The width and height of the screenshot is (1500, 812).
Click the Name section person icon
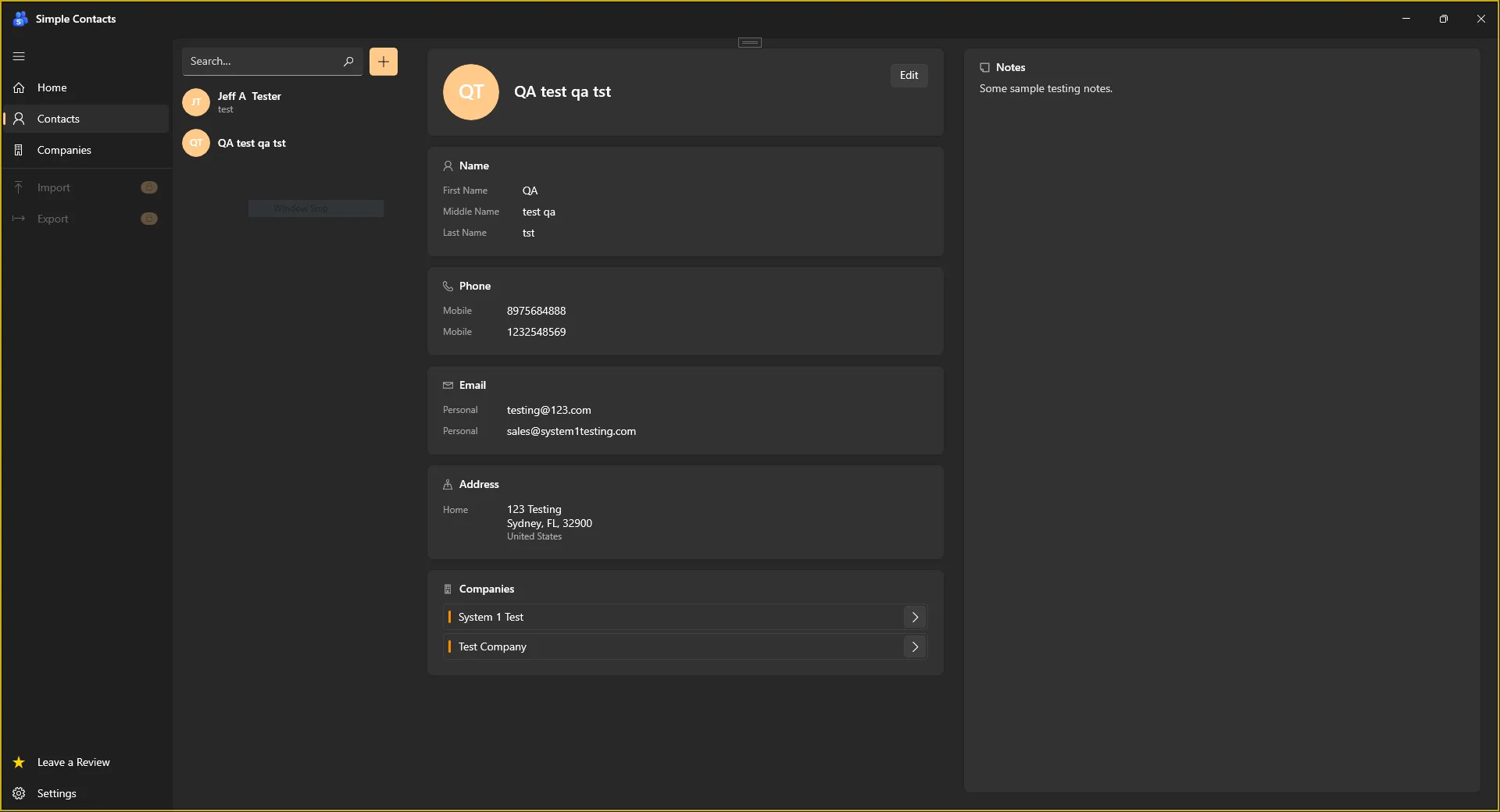[x=448, y=166]
